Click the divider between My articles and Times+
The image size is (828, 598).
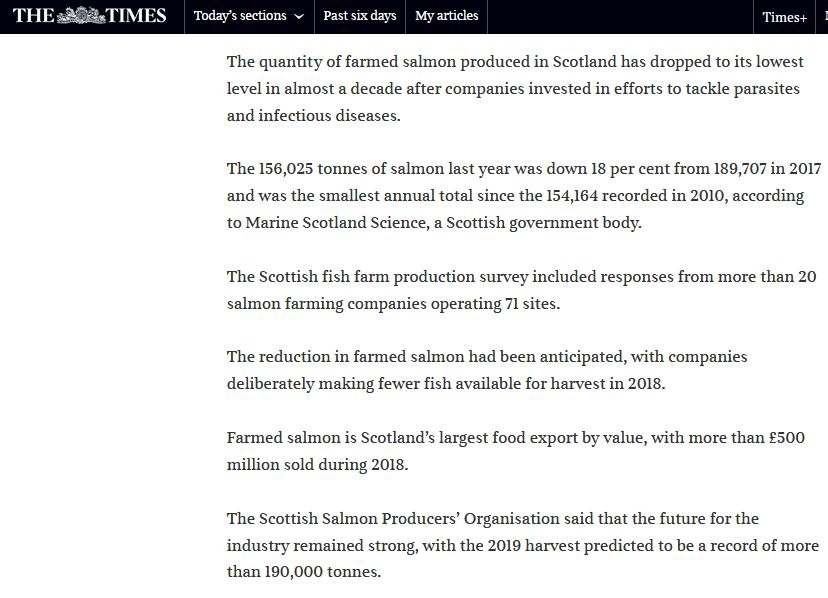coord(485,16)
